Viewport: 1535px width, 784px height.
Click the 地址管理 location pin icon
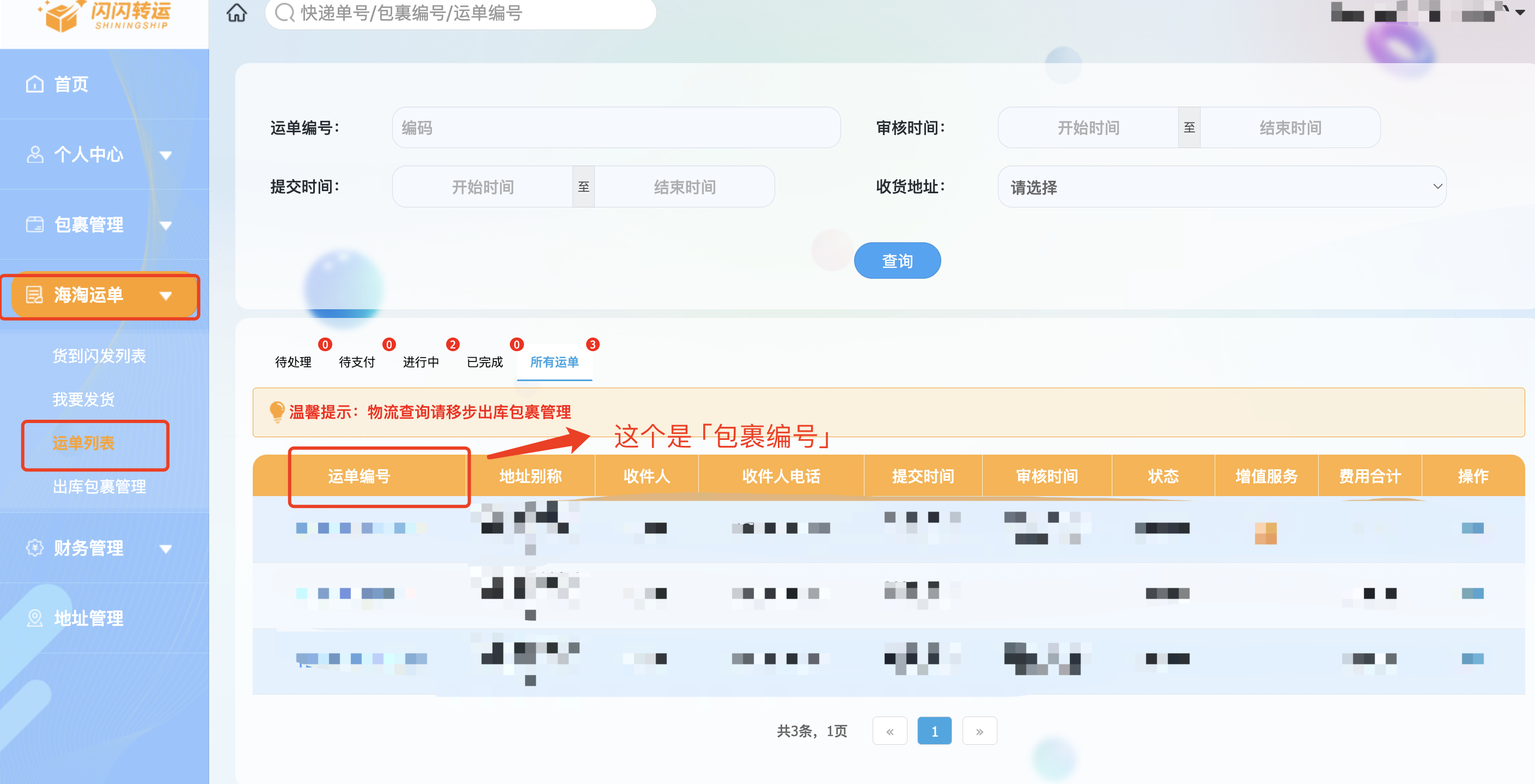pos(34,618)
